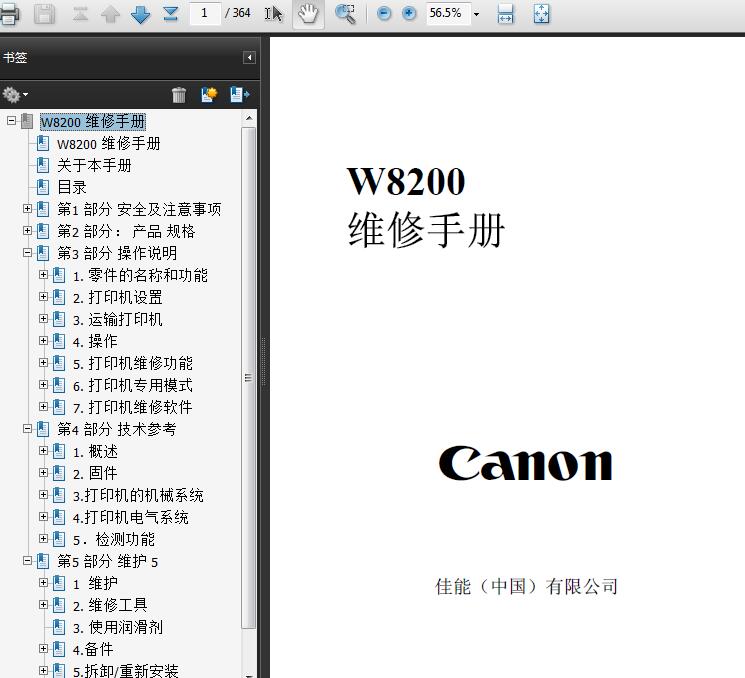Choose the marquee zoom tool
The width and height of the screenshot is (745, 678).
click(x=346, y=13)
